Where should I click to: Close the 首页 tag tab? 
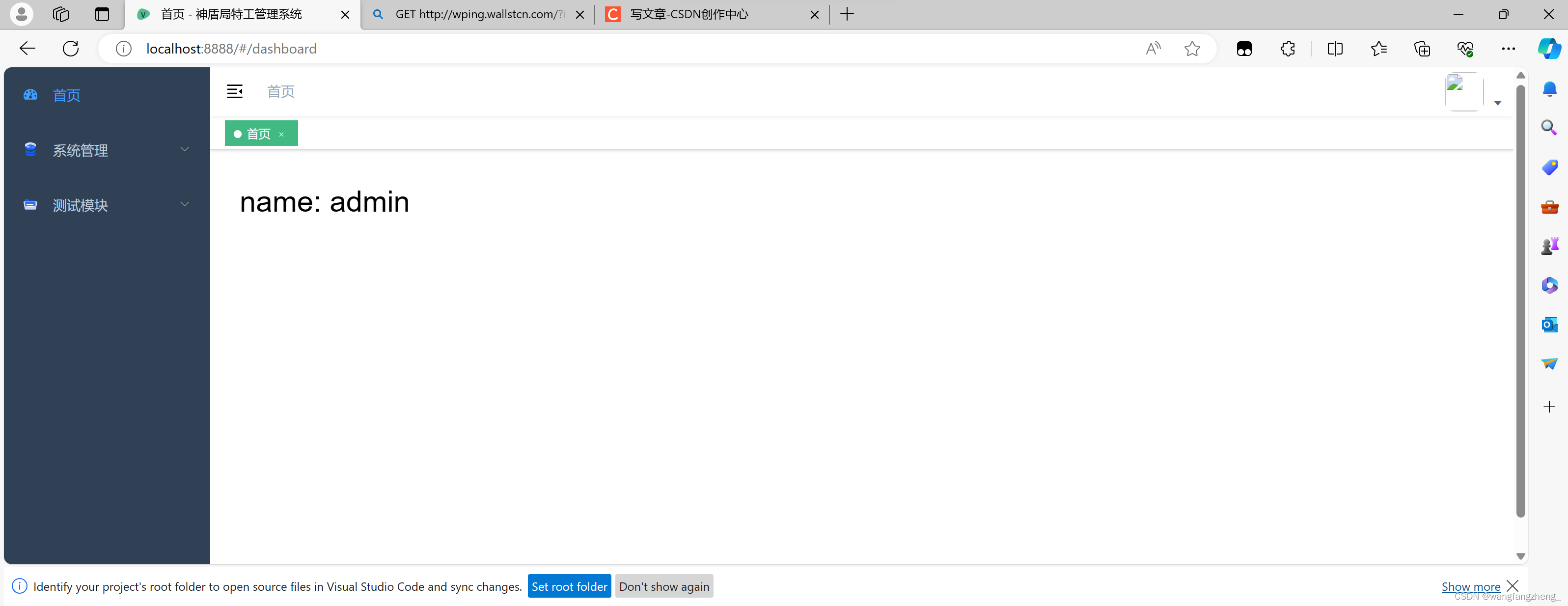pos(281,135)
